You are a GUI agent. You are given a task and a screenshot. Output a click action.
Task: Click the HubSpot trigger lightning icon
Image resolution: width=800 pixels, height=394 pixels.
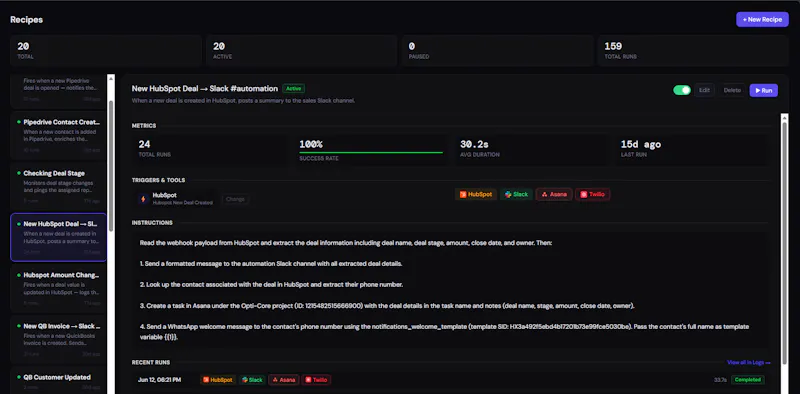[x=143, y=199]
